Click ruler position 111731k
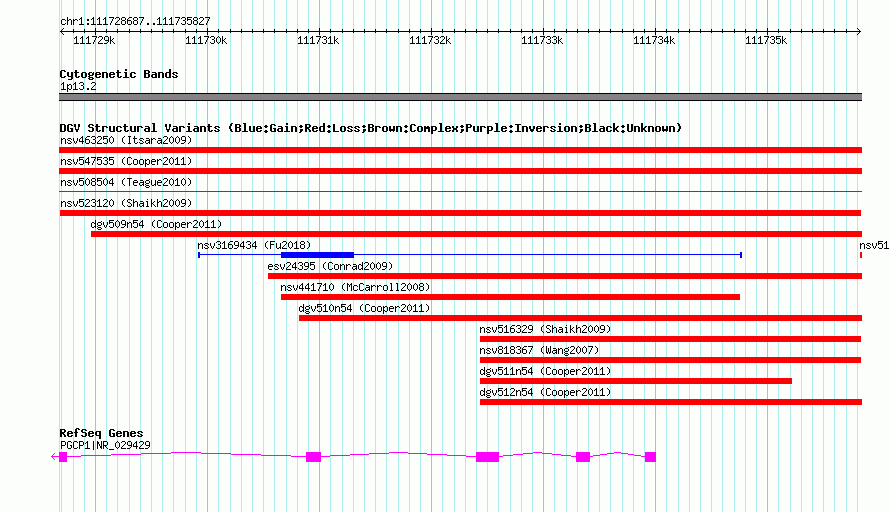Image resolution: width=890 pixels, height=512 pixels. 318,40
